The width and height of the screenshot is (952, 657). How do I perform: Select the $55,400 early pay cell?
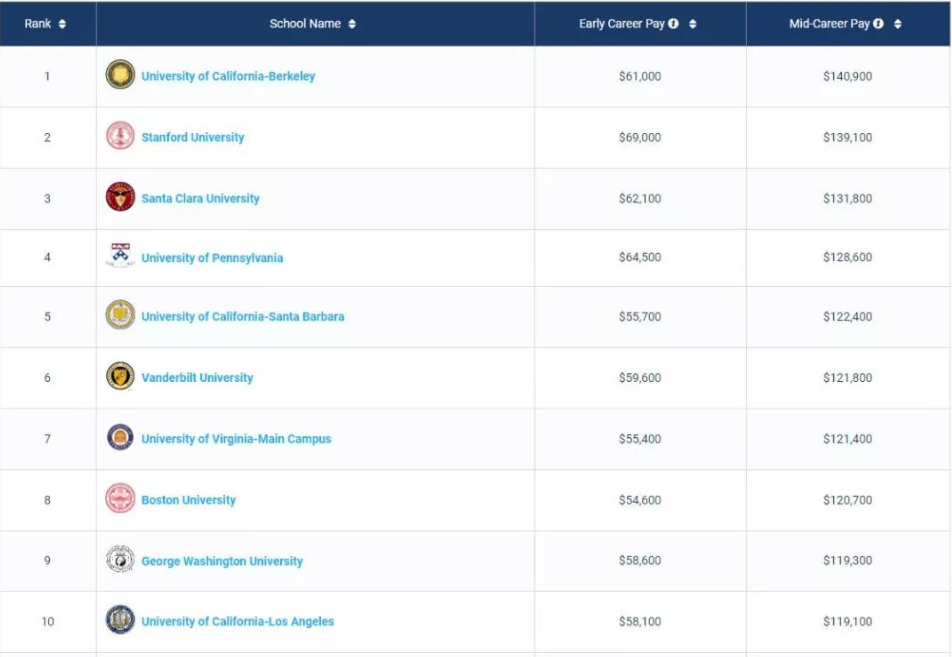click(640, 439)
